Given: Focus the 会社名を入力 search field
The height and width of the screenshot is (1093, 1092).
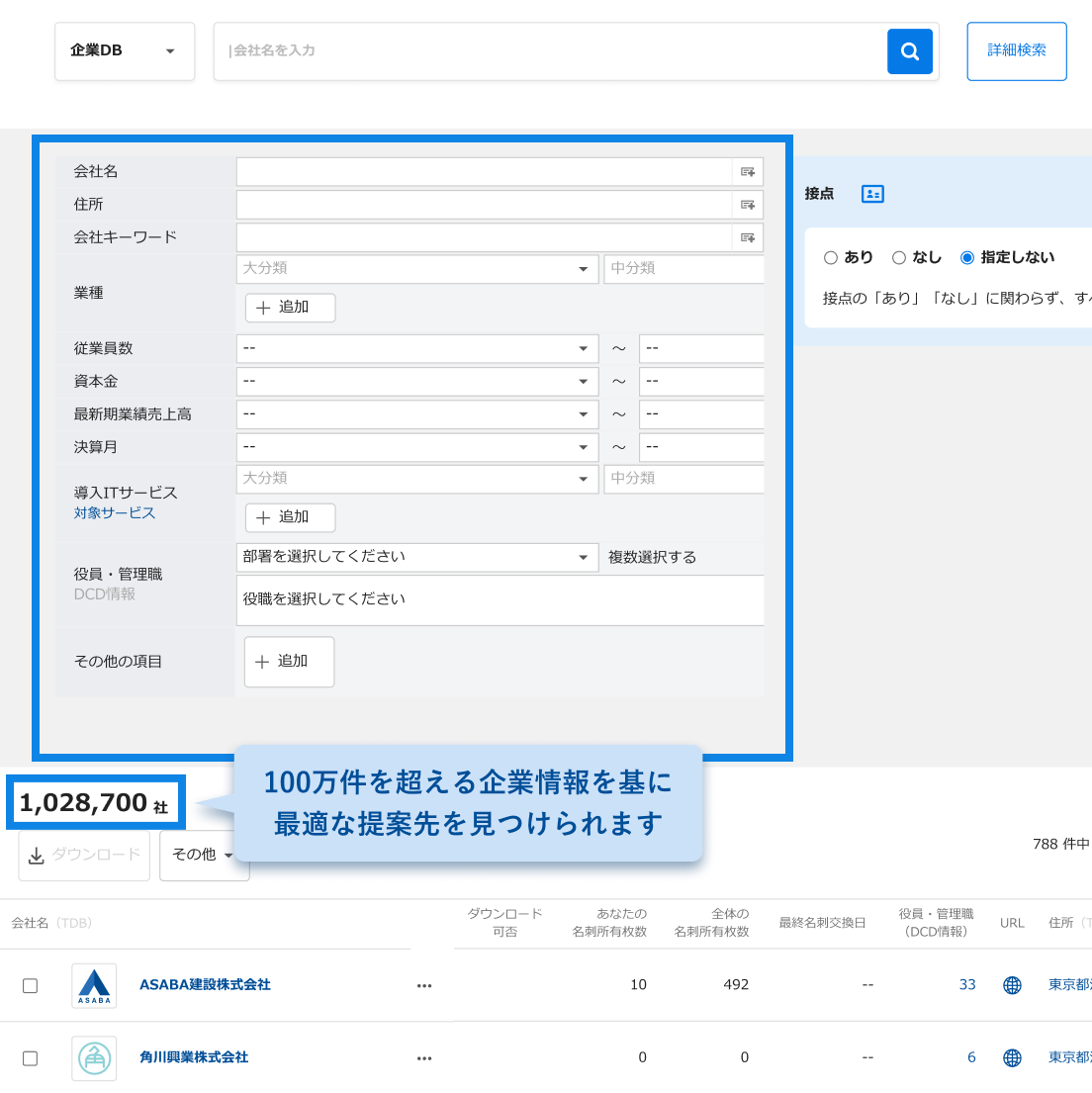Looking at the screenshot, I should tap(550, 51).
